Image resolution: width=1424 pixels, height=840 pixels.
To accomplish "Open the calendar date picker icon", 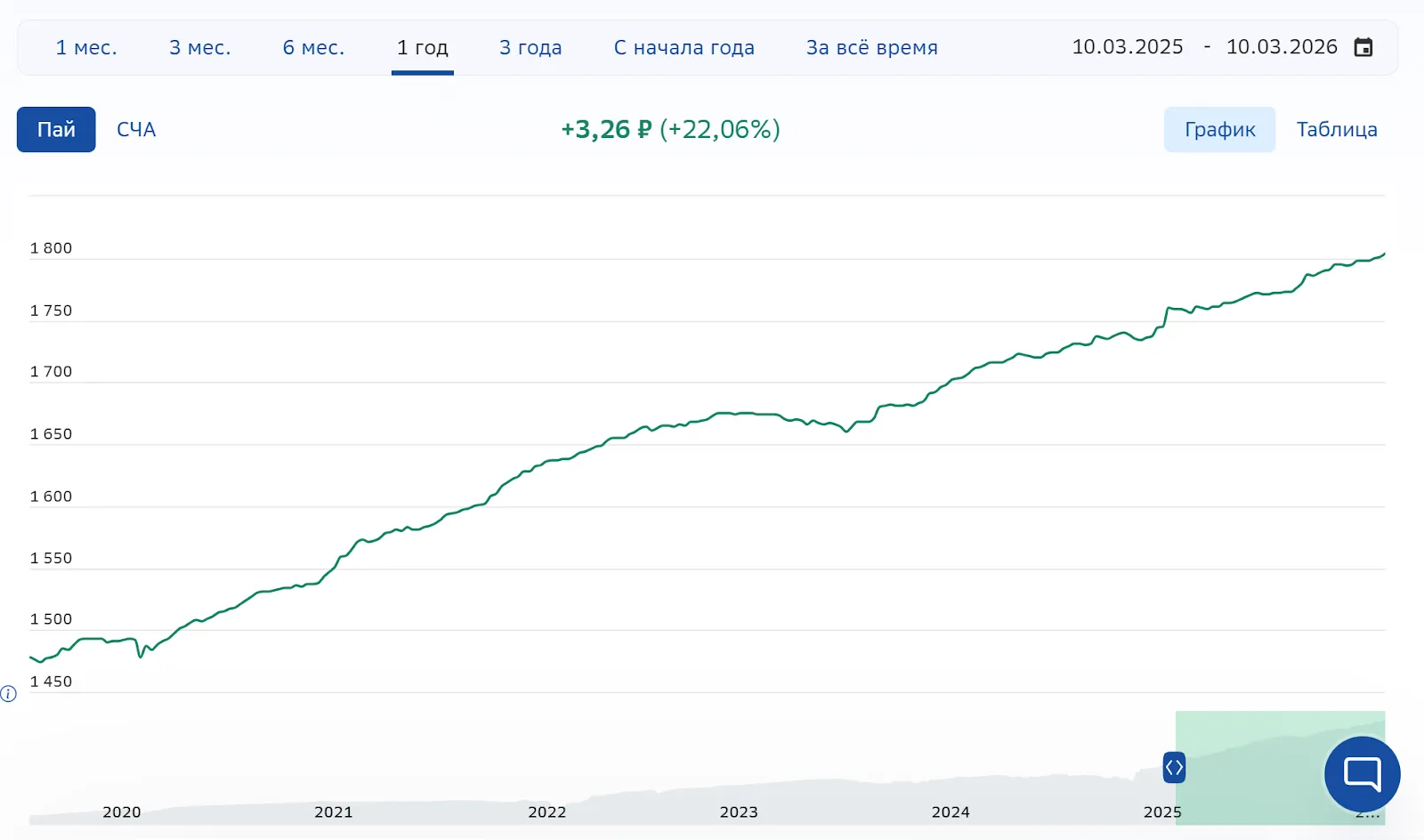I will (x=1363, y=47).
